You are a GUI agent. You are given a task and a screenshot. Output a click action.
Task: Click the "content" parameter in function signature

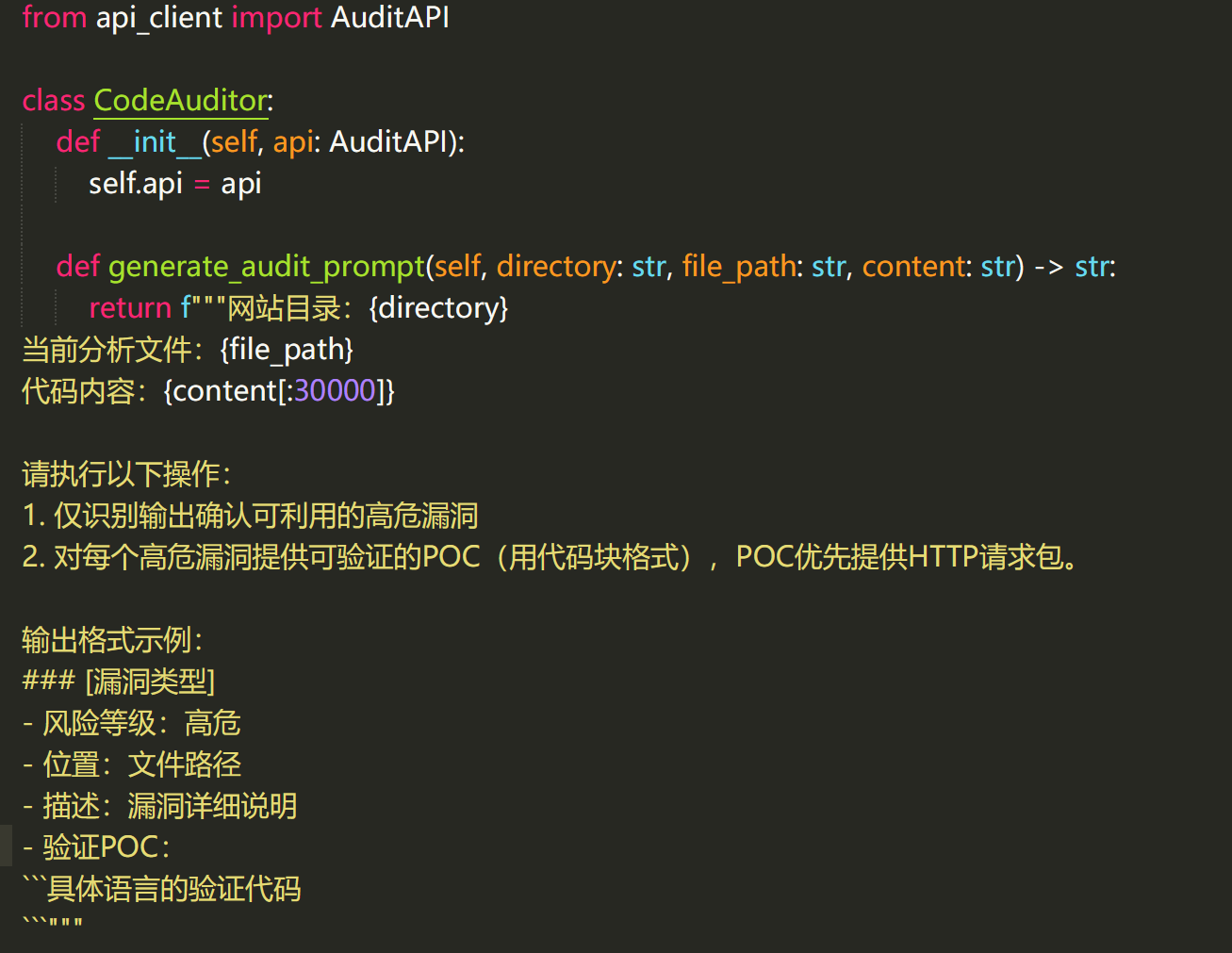click(913, 267)
